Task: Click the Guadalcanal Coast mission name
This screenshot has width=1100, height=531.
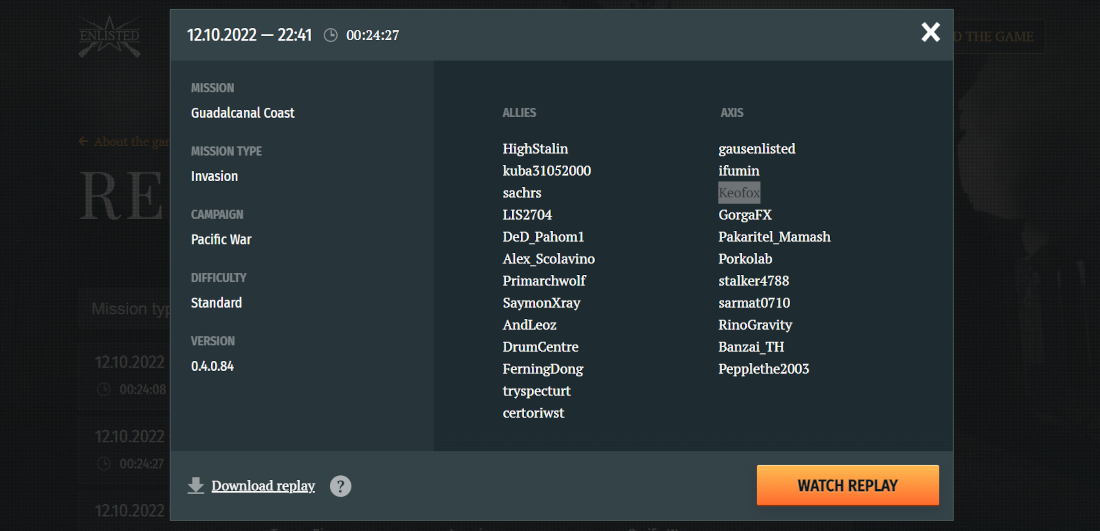Action: 243,113
